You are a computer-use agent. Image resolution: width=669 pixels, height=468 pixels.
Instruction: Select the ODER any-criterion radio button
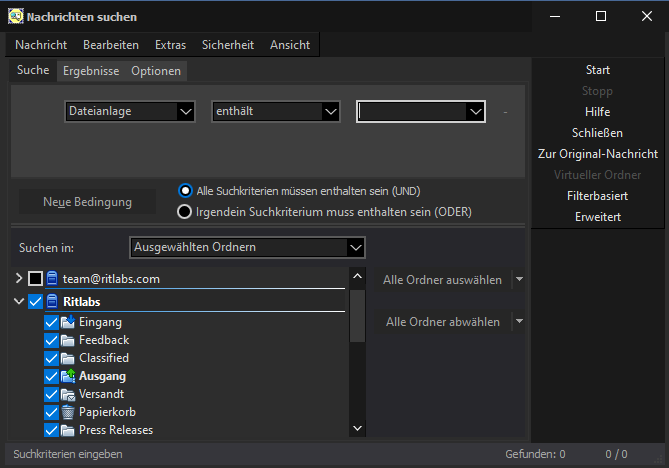pos(184,212)
